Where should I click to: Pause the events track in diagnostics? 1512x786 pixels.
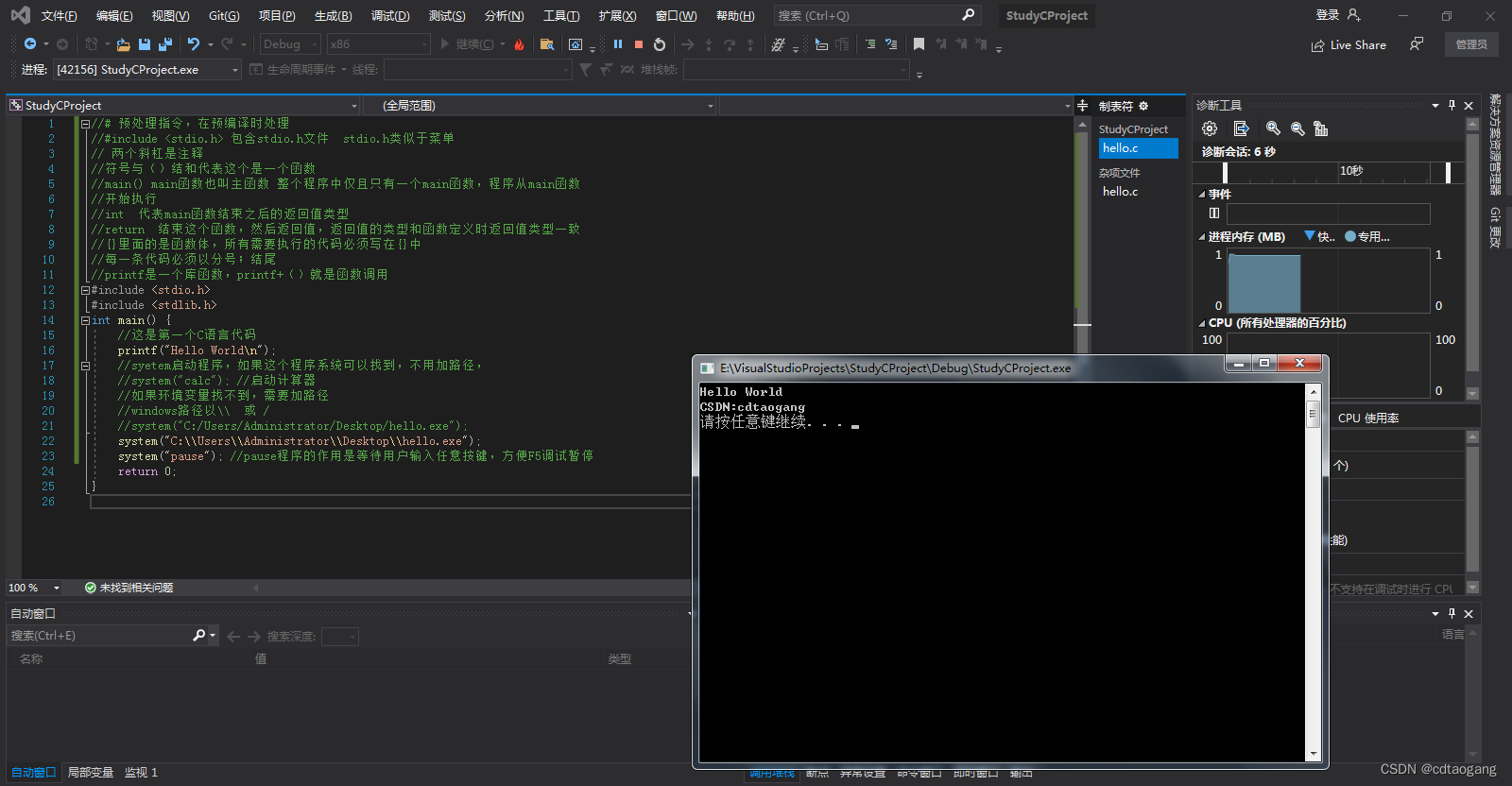click(1214, 213)
